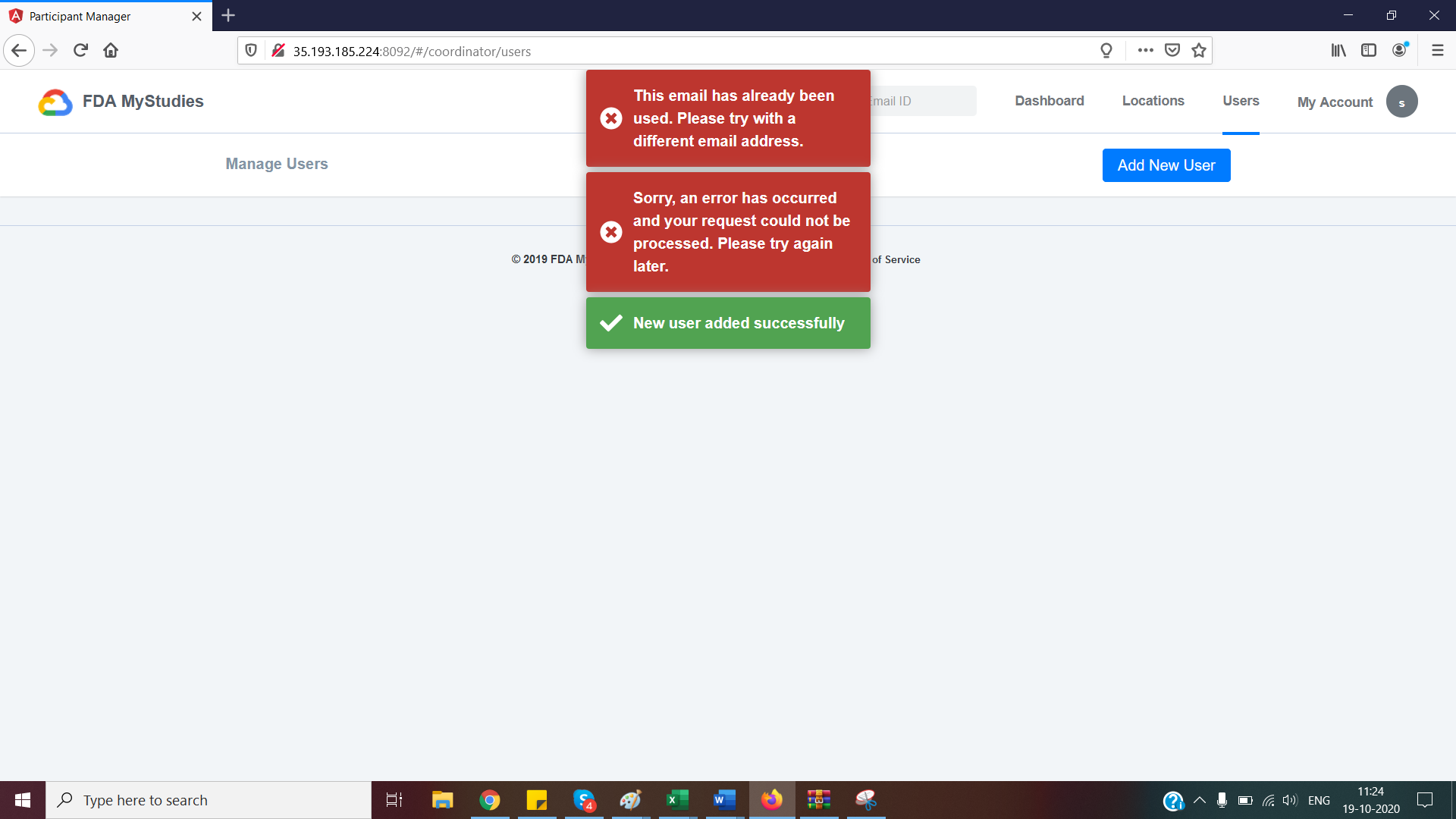Viewport: 1456px width, 819px height.
Task: Save the page to Pocket
Action: [1172, 51]
